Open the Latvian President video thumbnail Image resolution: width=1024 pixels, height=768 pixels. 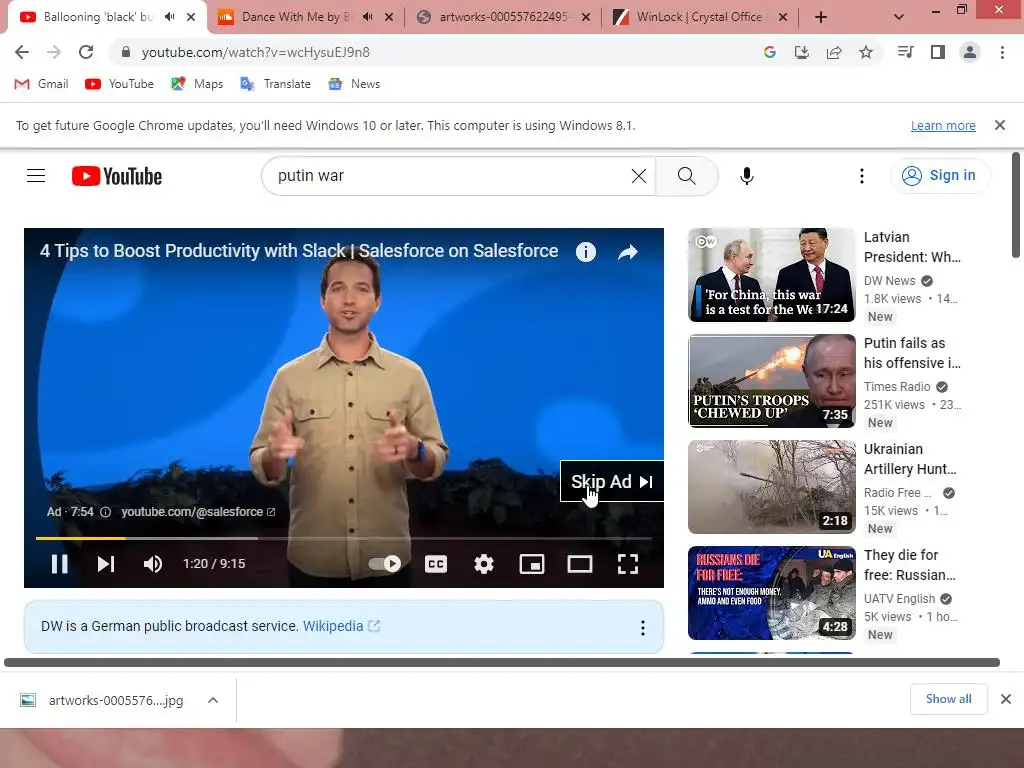click(771, 275)
